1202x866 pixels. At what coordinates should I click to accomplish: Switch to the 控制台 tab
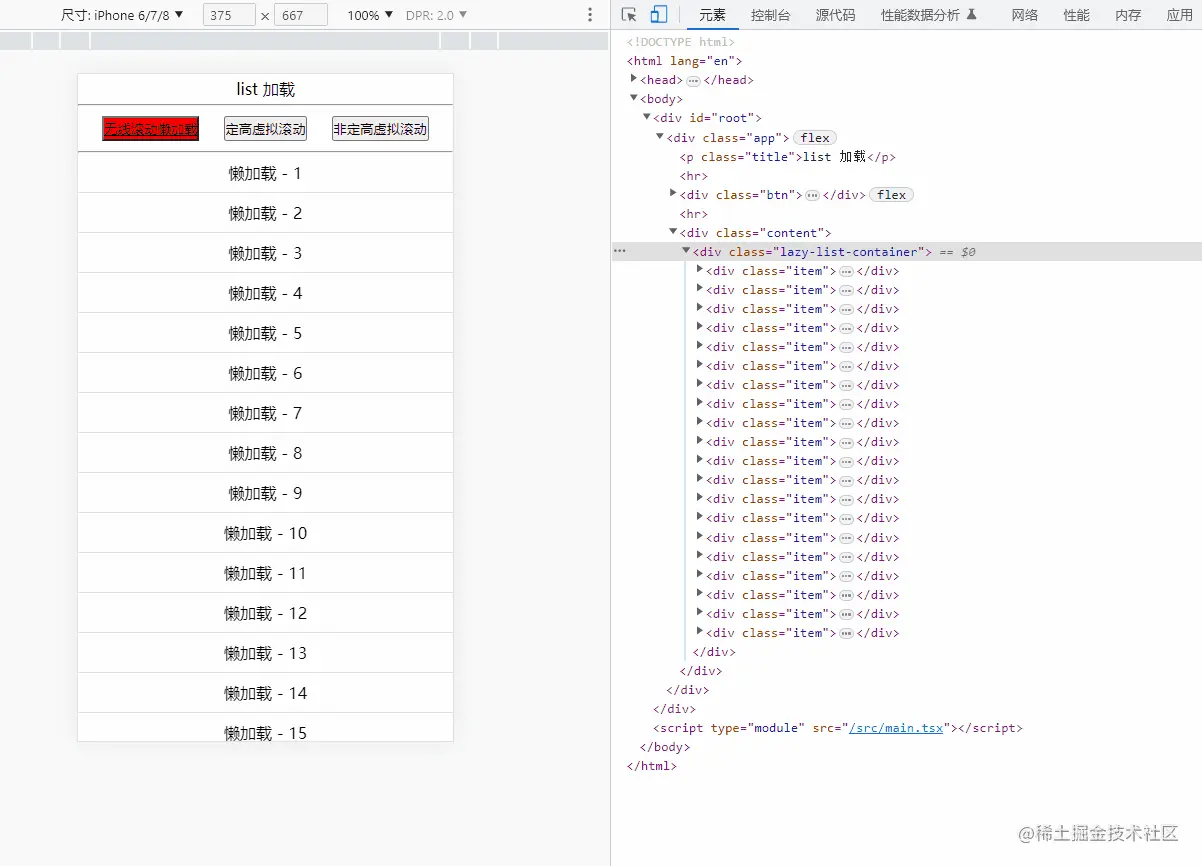click(770, 15)
